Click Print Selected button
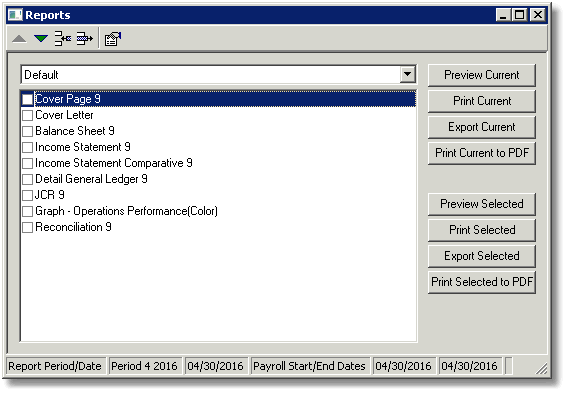566x393 pixels. click(482, 230)
